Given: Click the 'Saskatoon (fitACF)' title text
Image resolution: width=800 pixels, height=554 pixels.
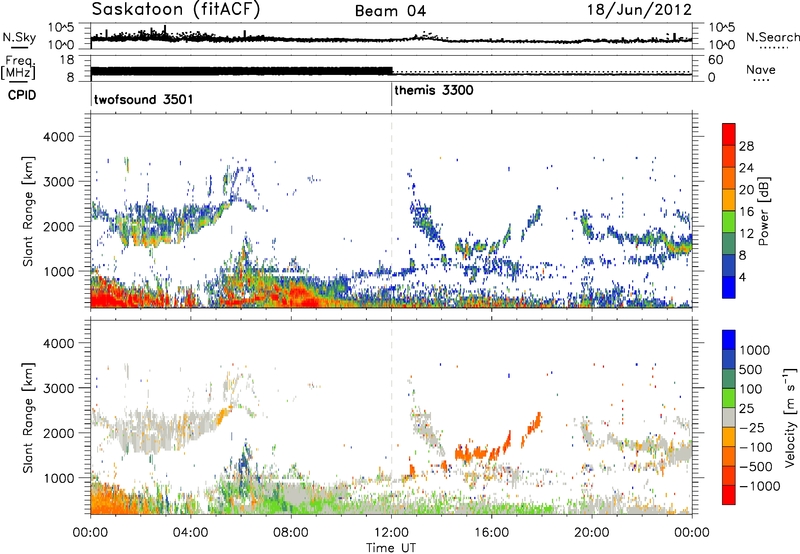Looking at the screenshot, I should click(x=176, y=10).
